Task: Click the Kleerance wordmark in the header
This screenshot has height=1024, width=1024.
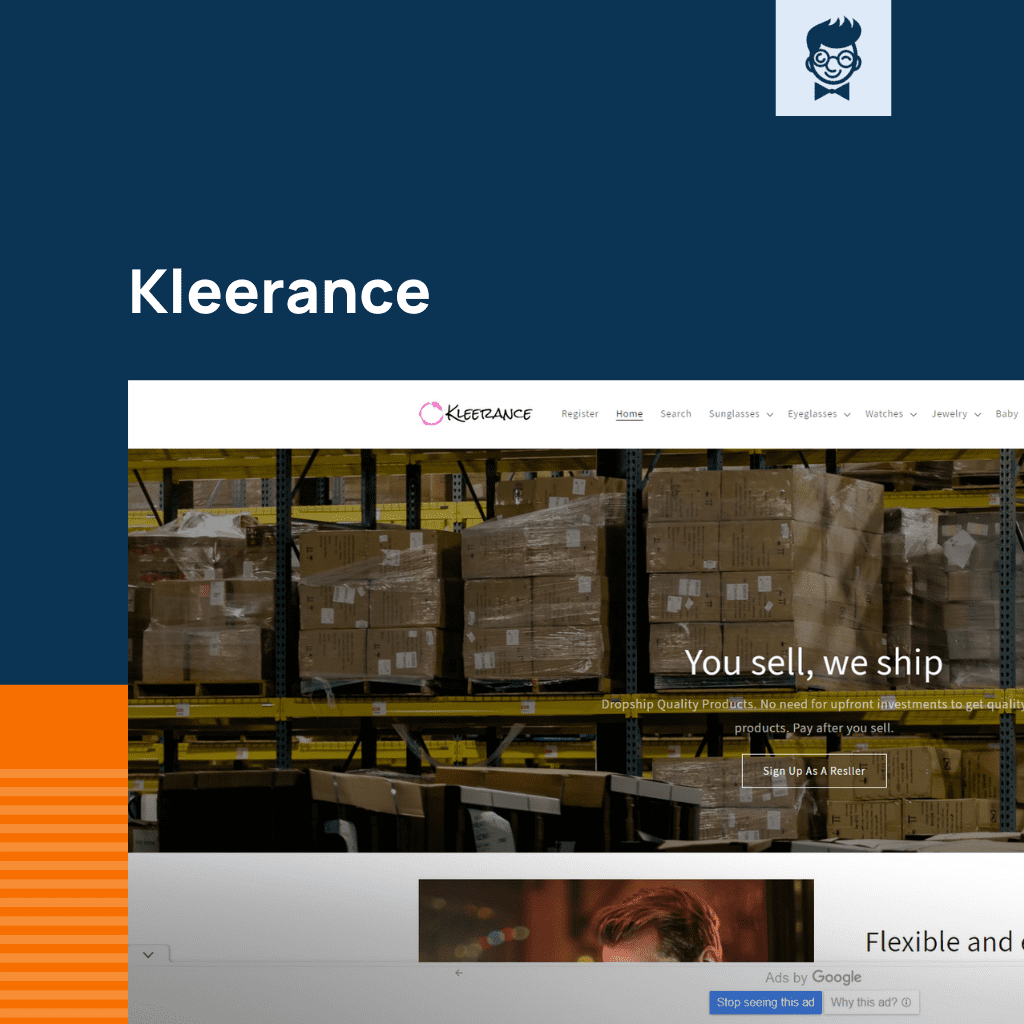Action: 487,413
